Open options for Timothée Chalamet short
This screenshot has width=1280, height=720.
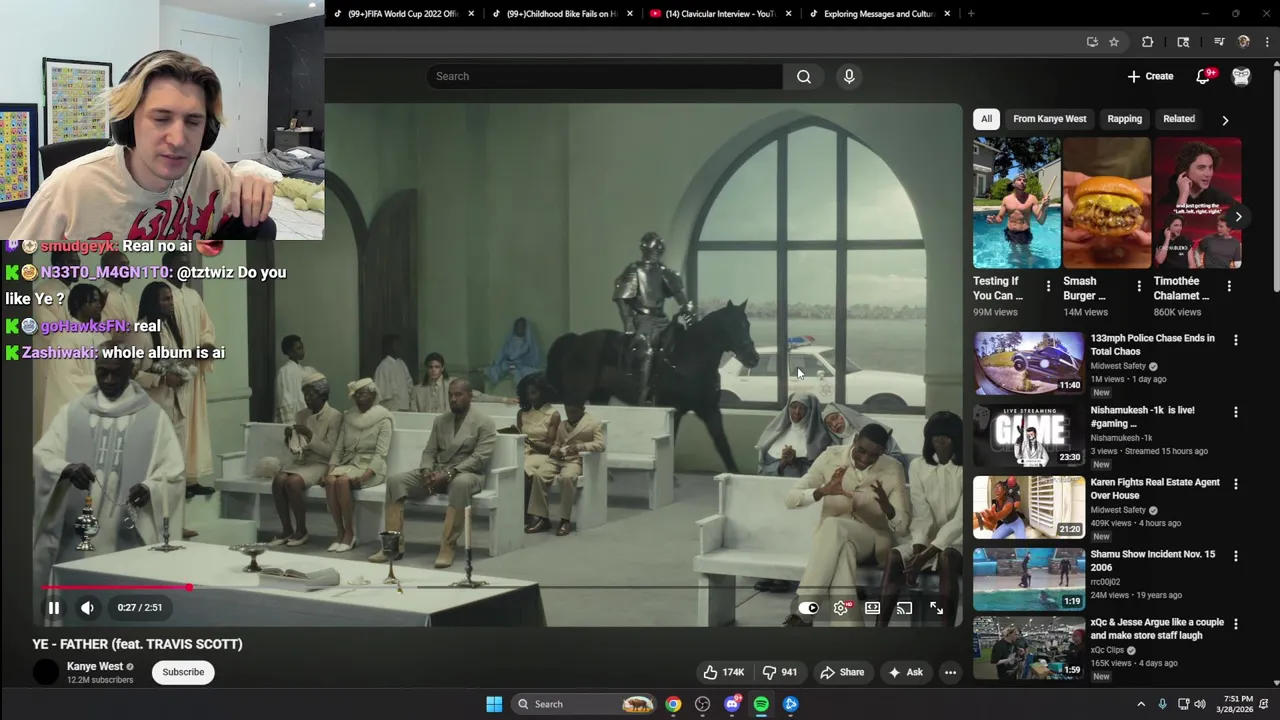[x=1229, y=286]
